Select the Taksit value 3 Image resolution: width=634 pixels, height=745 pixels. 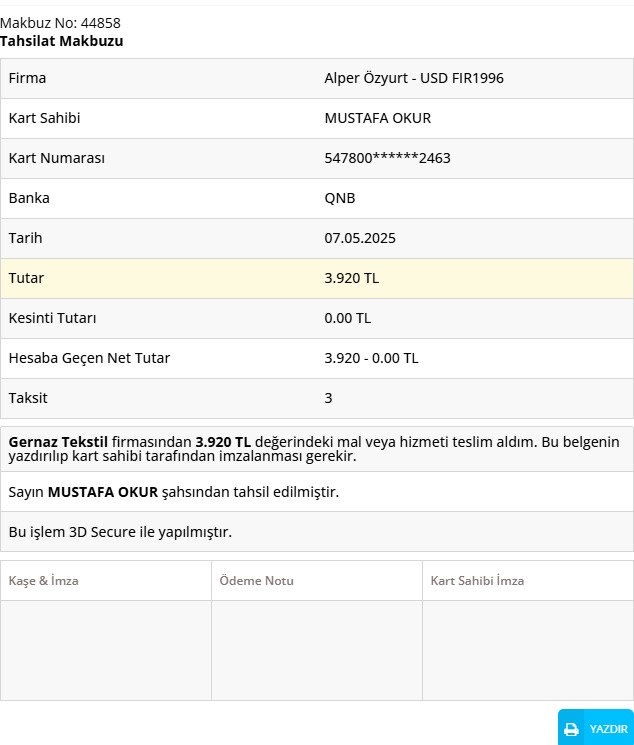329,398
